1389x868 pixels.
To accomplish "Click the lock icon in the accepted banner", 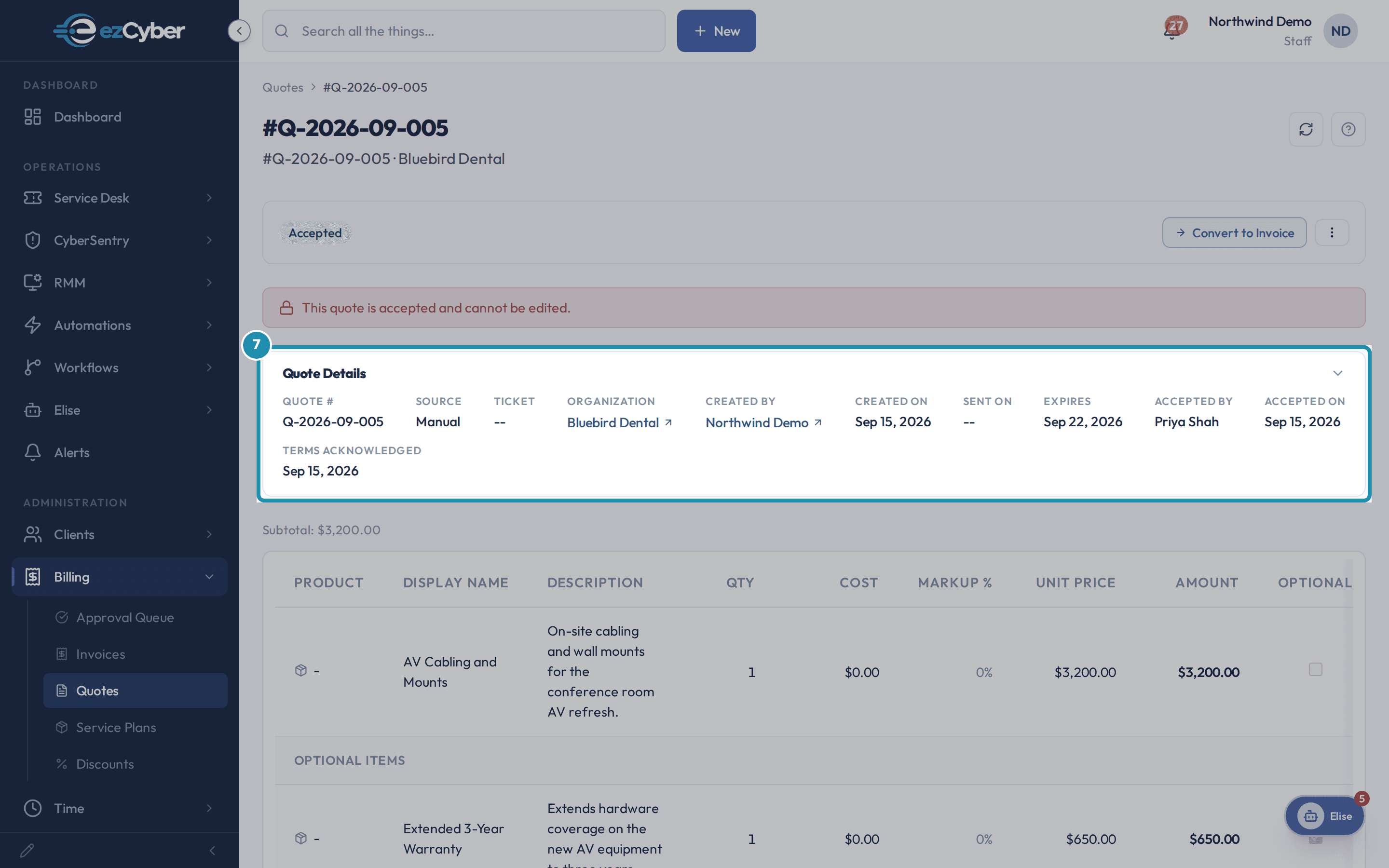I will (x=286, y=308).
